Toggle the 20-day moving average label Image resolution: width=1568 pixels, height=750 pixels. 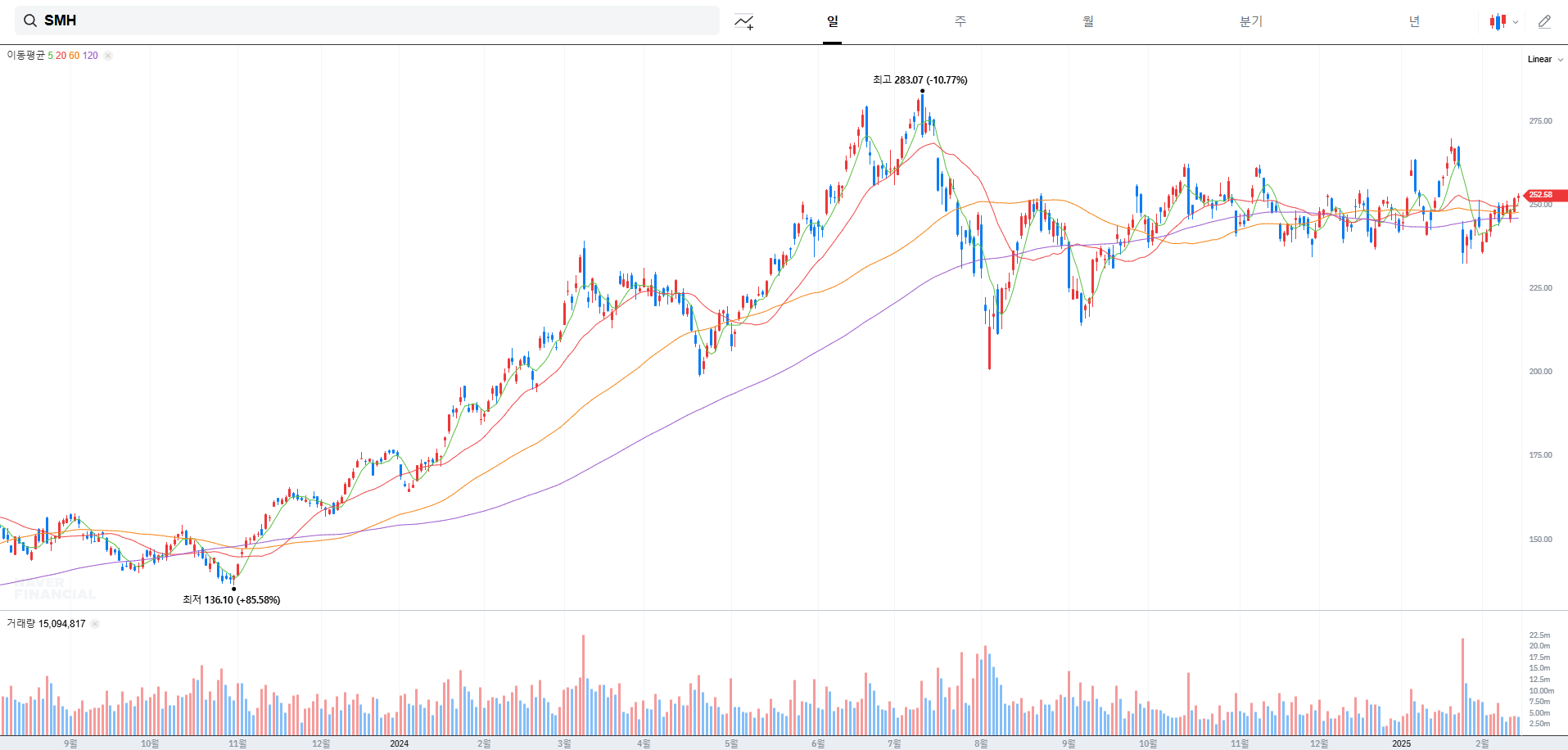pos(61,55)
